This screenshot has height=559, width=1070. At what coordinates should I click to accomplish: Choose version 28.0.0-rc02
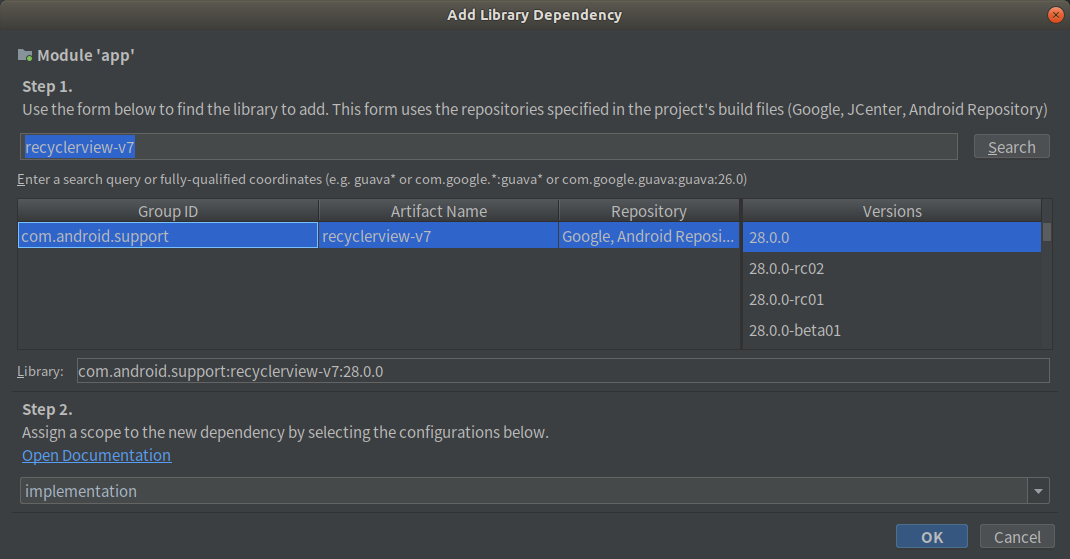892,268
